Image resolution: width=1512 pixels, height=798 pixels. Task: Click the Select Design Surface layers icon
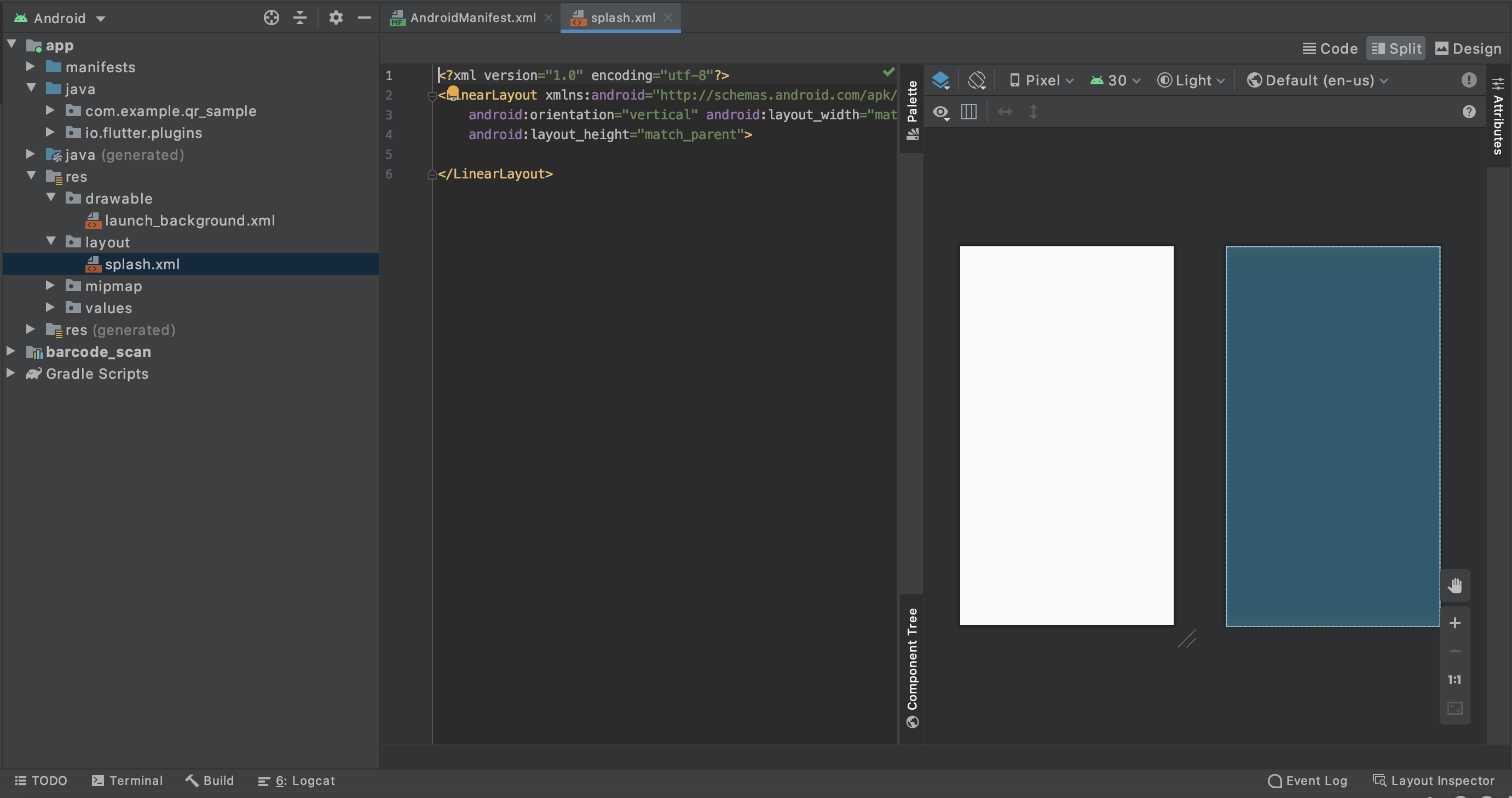click(x=940, y=80)
